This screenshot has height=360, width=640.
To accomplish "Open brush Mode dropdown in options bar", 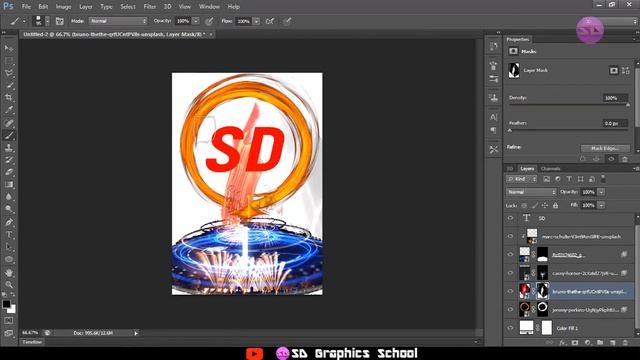I will 118,21.
